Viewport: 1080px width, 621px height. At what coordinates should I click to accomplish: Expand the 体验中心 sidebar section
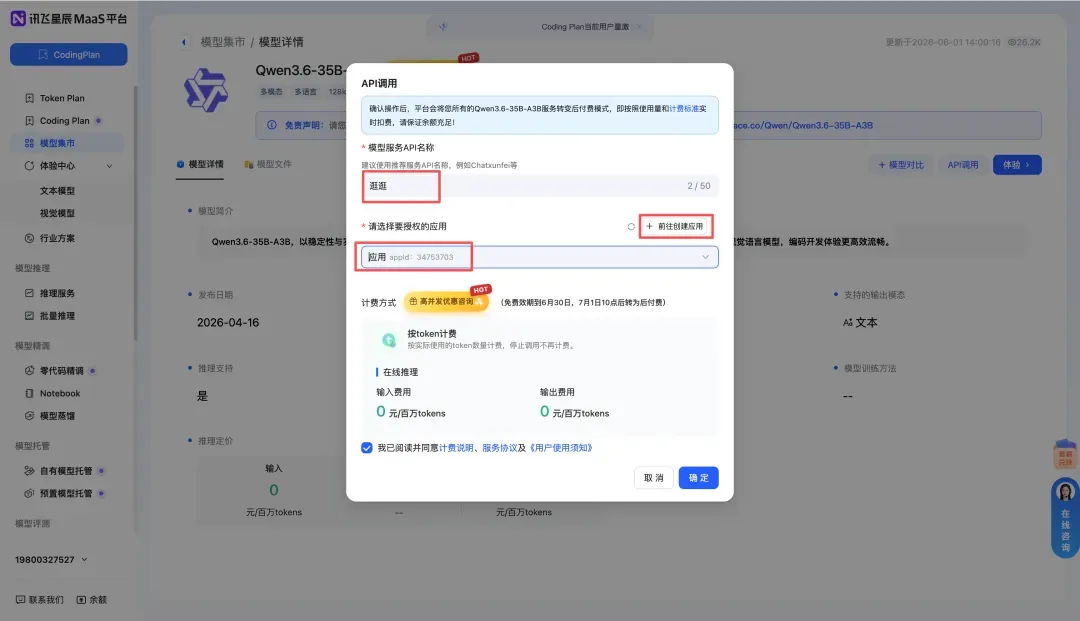coord(68,166)
